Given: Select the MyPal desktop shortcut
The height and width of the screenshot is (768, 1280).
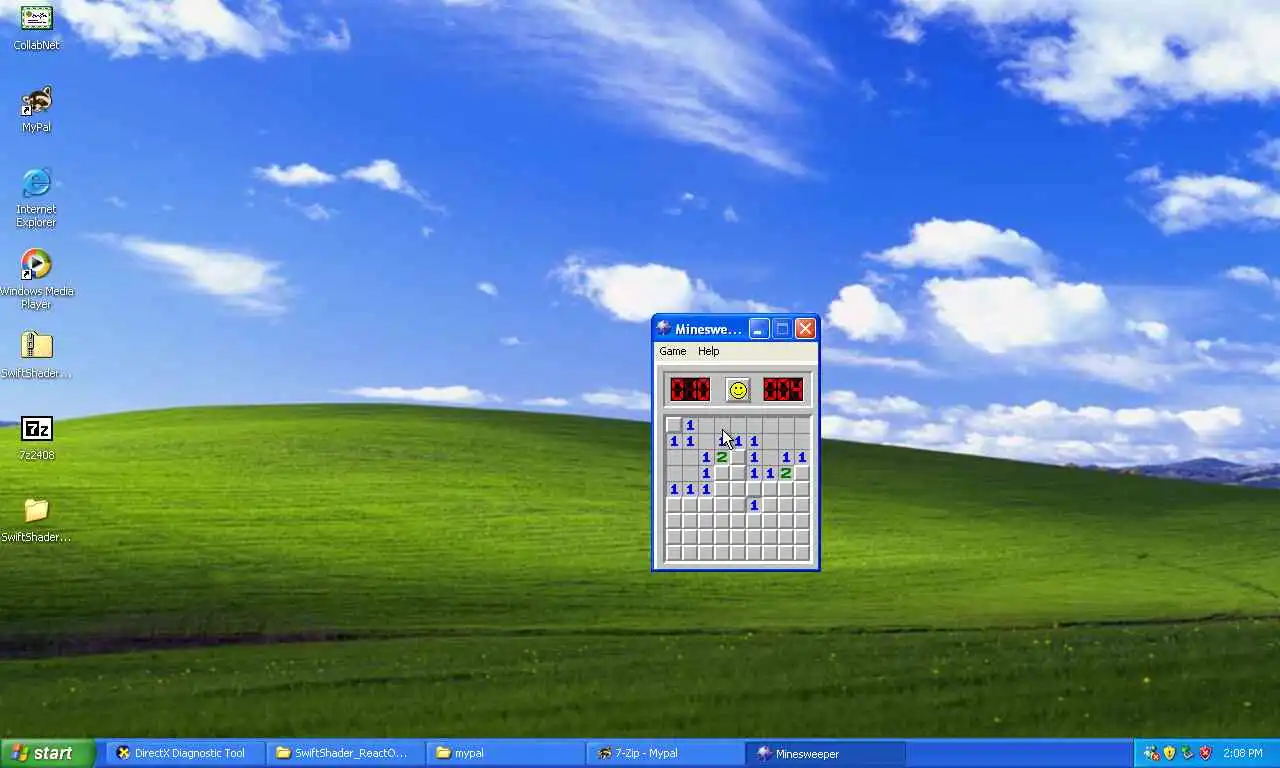Looking at the screenshot, I should [36, 109].
